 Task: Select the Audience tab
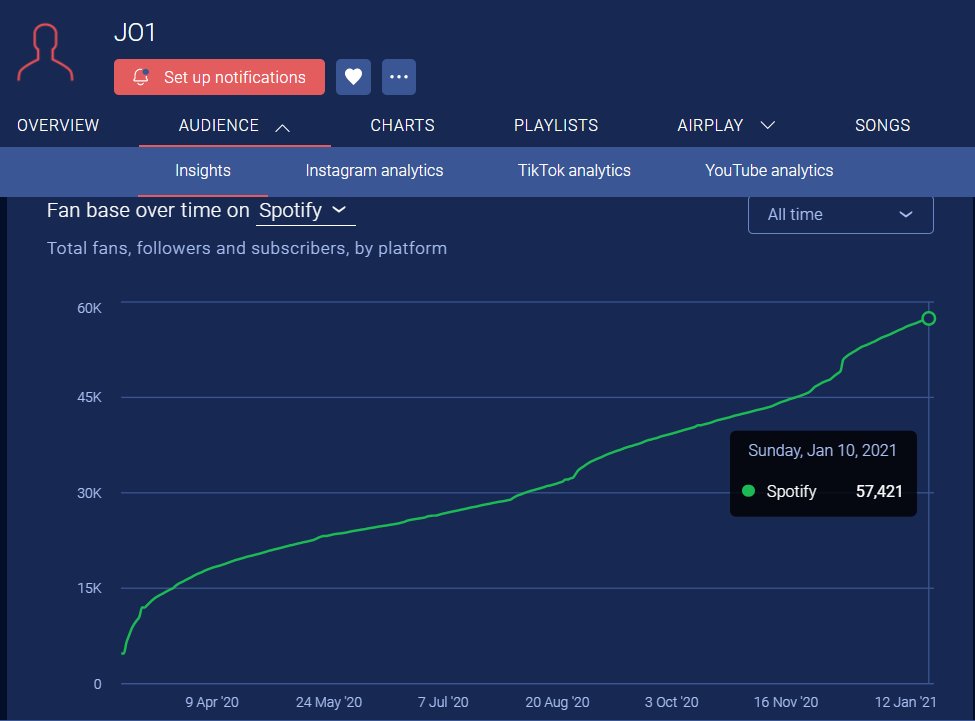(x=218, y=126)
